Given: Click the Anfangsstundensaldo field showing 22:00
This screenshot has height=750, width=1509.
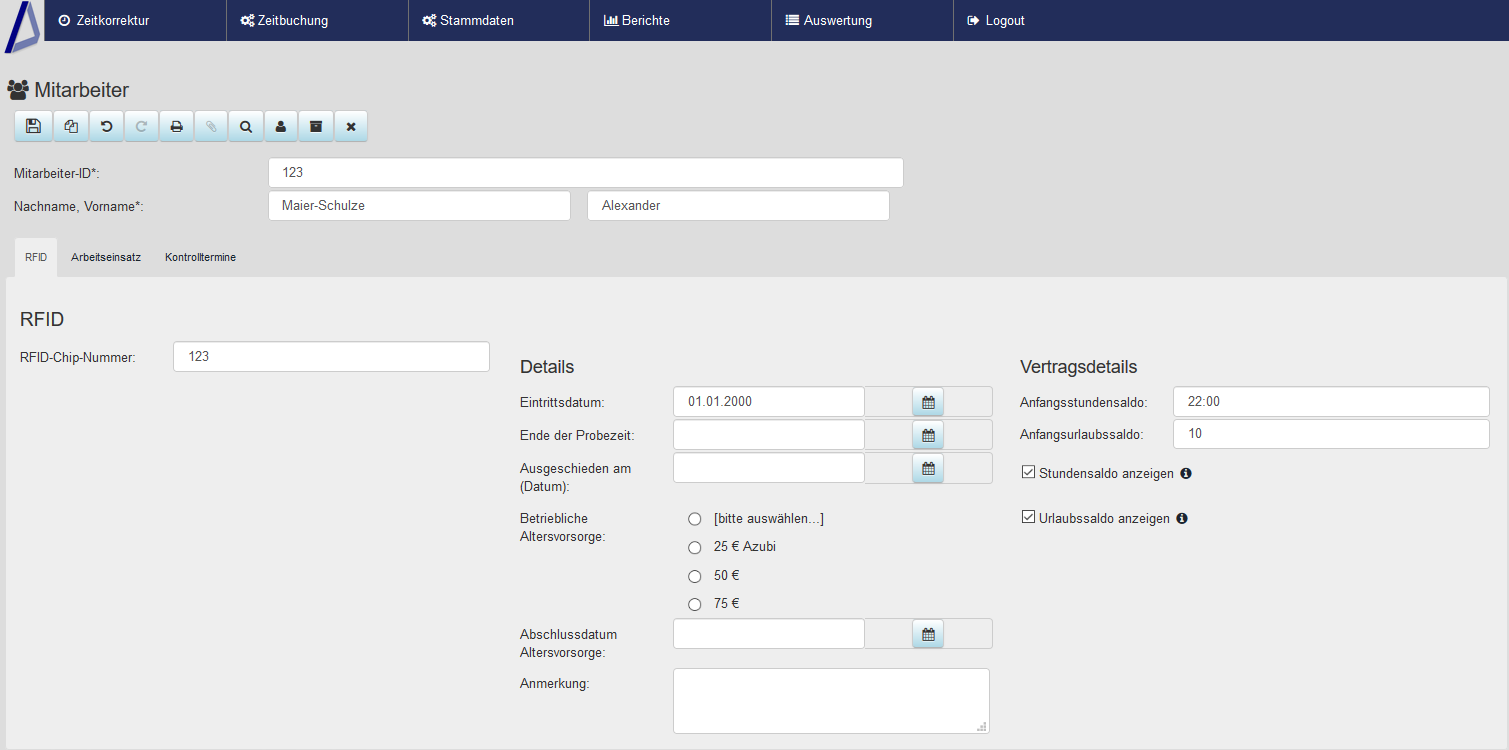Looking at the screenshot, I should 1331,402.
